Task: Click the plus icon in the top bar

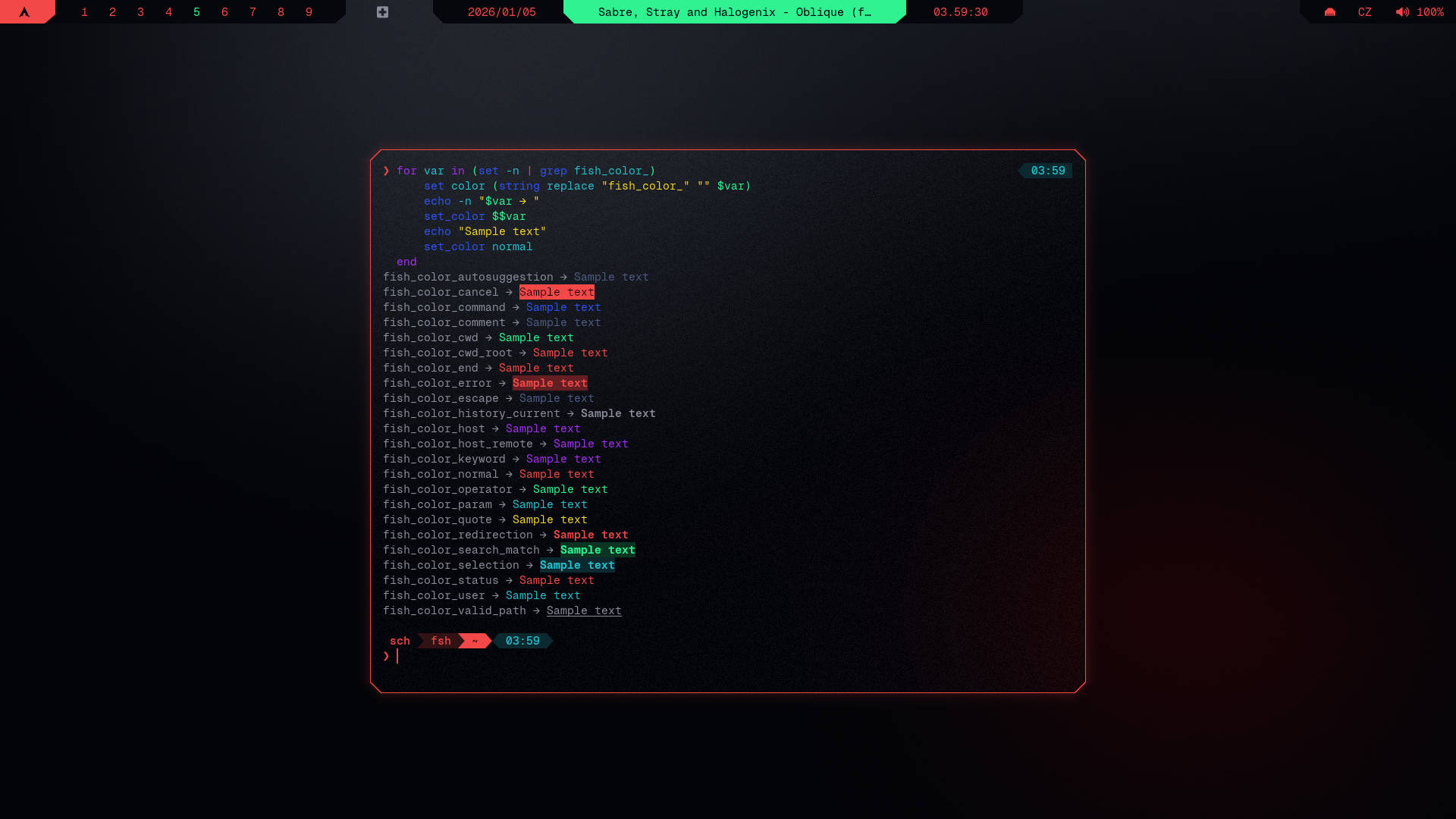Action: 382,12
